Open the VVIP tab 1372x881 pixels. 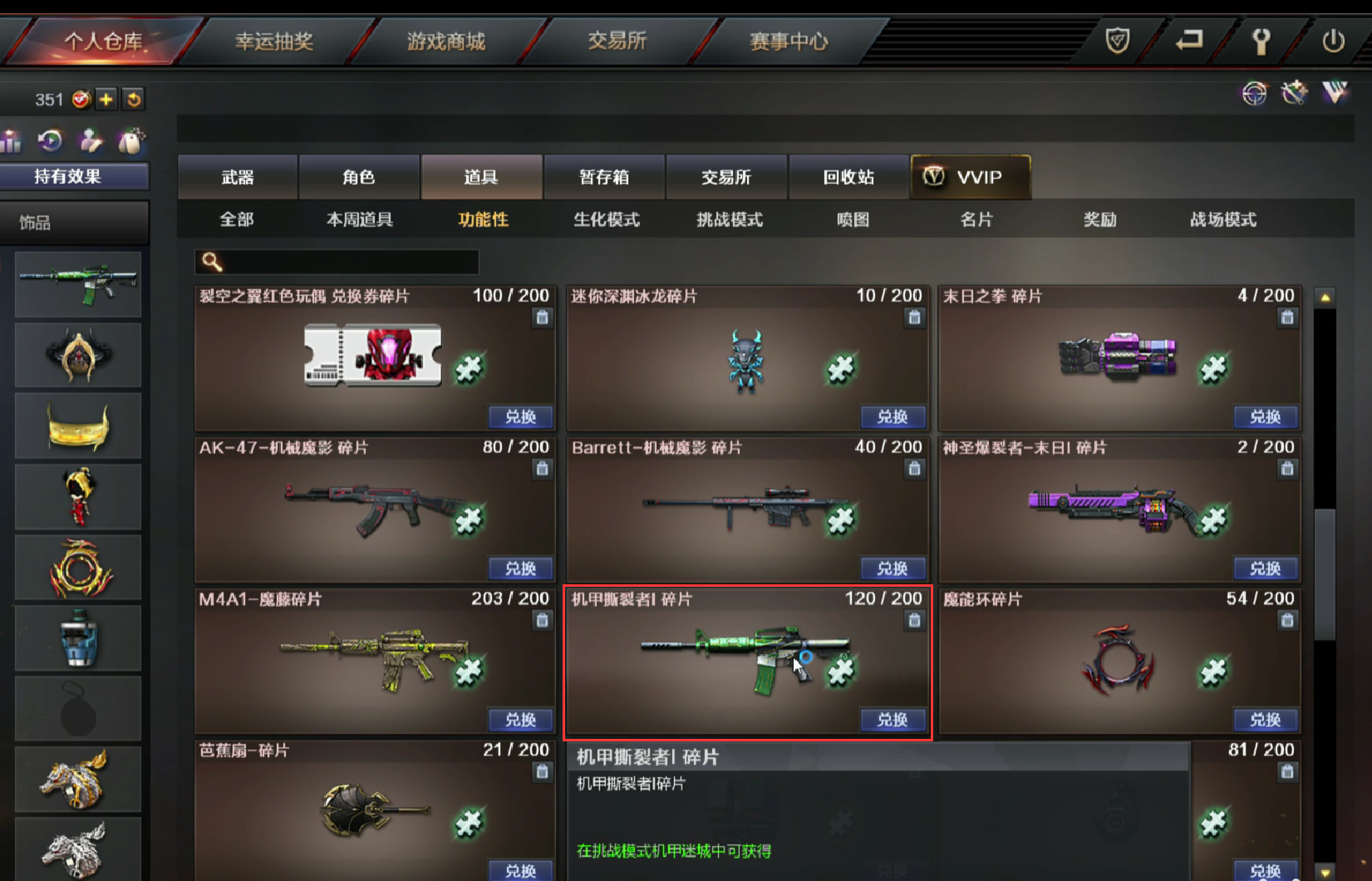(971, 177)
